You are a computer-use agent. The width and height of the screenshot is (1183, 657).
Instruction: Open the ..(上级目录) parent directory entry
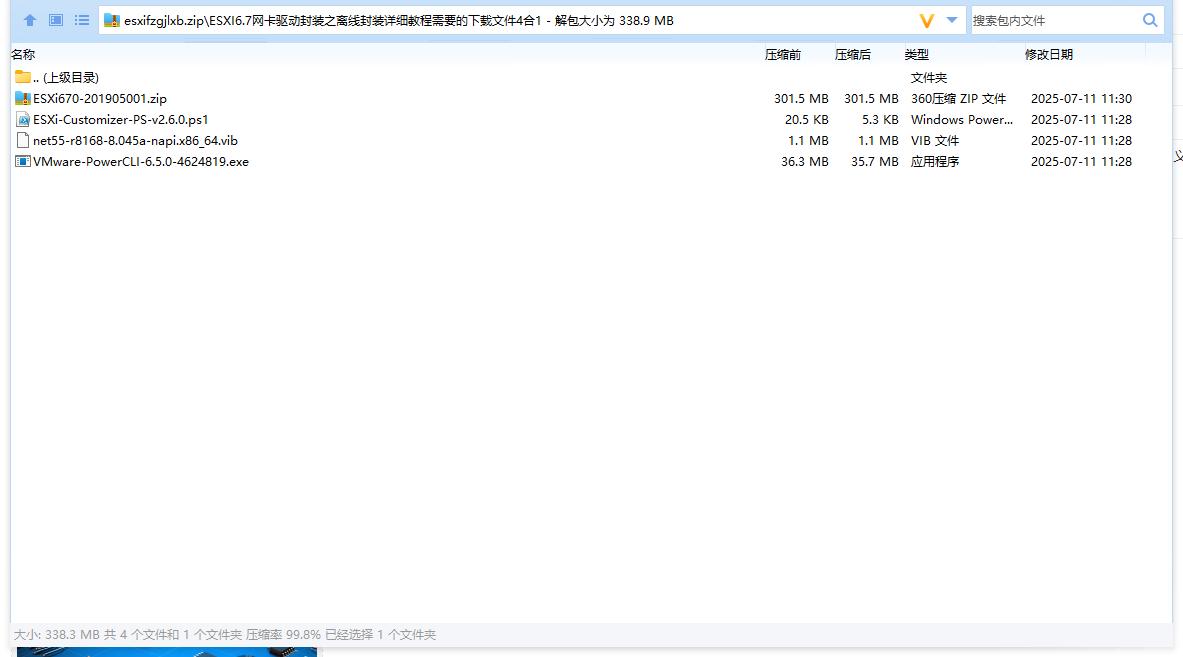[64, 77]
